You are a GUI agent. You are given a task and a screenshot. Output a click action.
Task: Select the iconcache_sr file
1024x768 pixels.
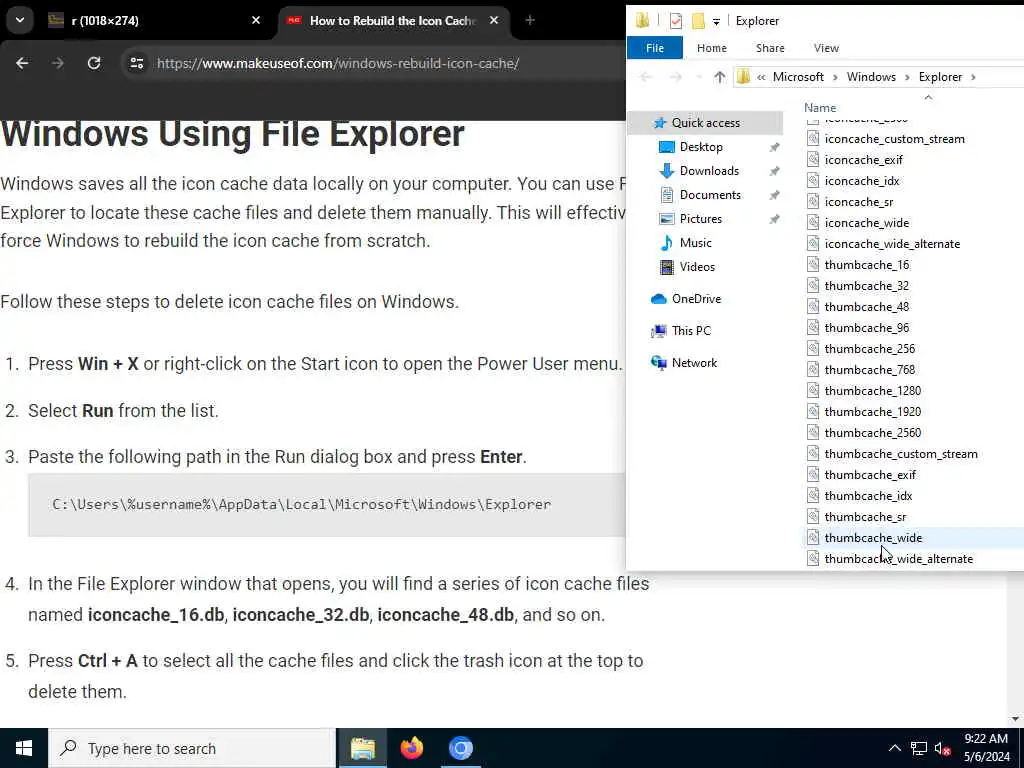tap(859, 202)
